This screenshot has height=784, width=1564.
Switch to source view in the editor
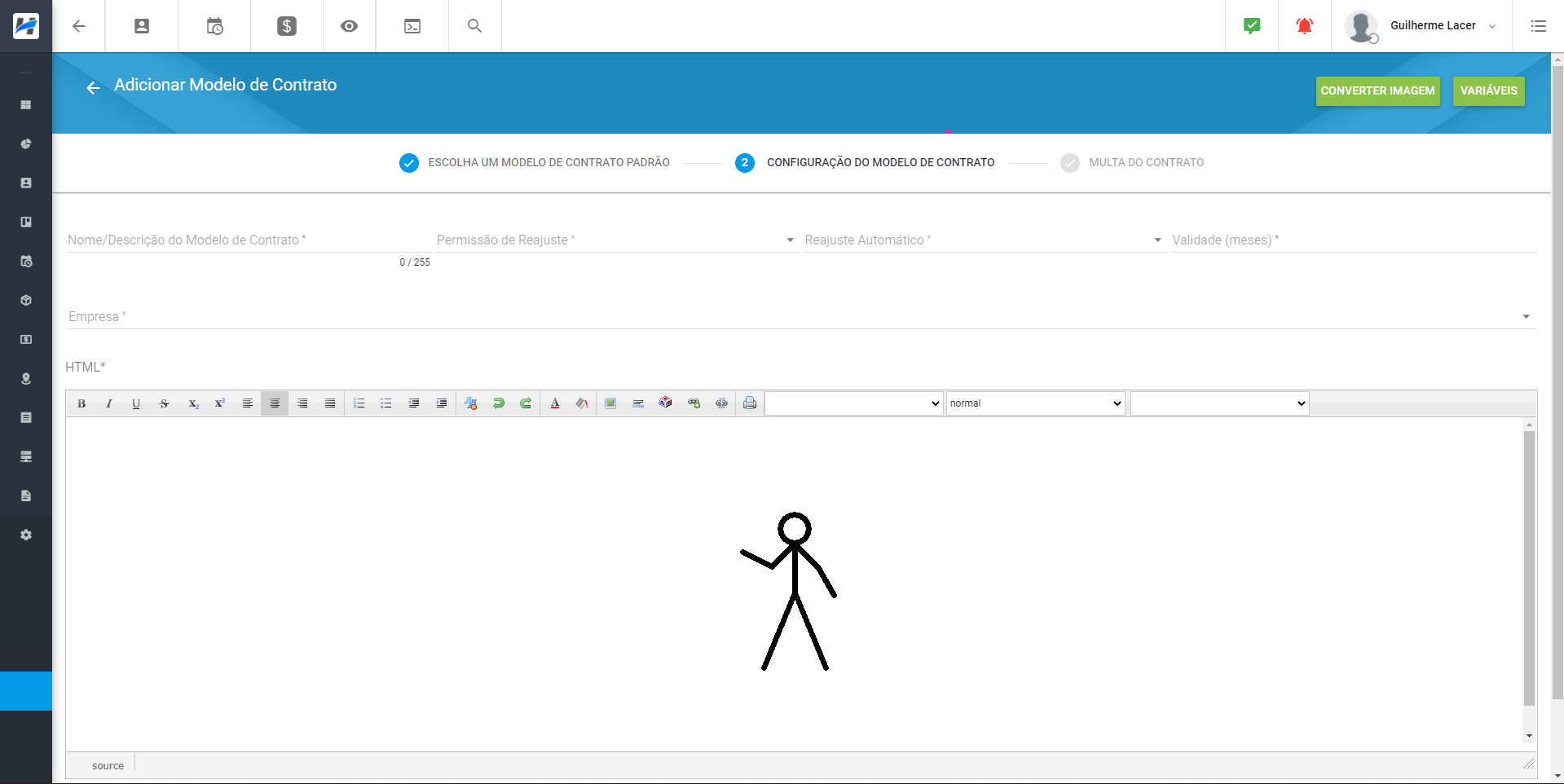coord(108,765)
